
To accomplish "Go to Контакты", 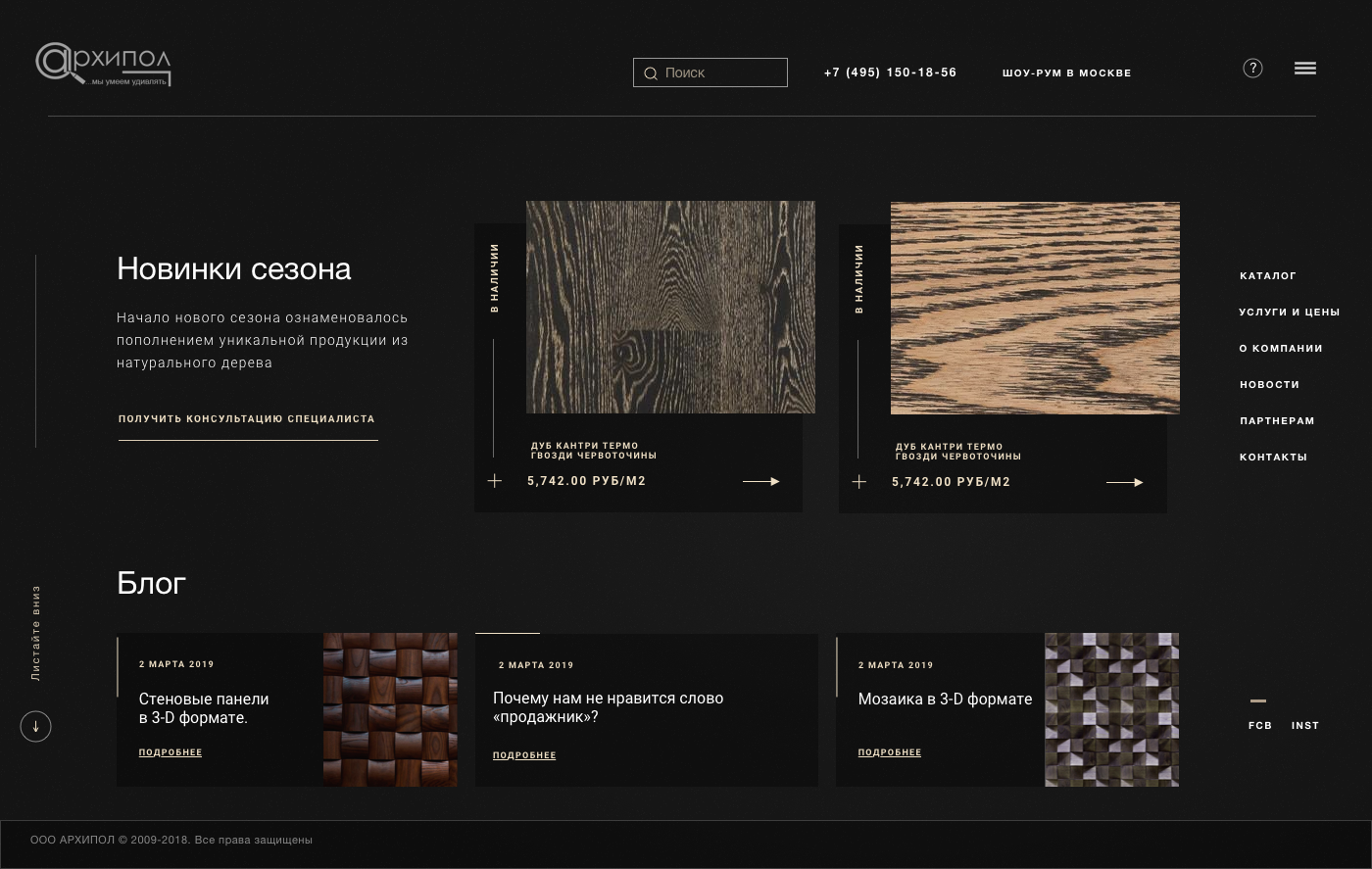I will (1273, 458).
